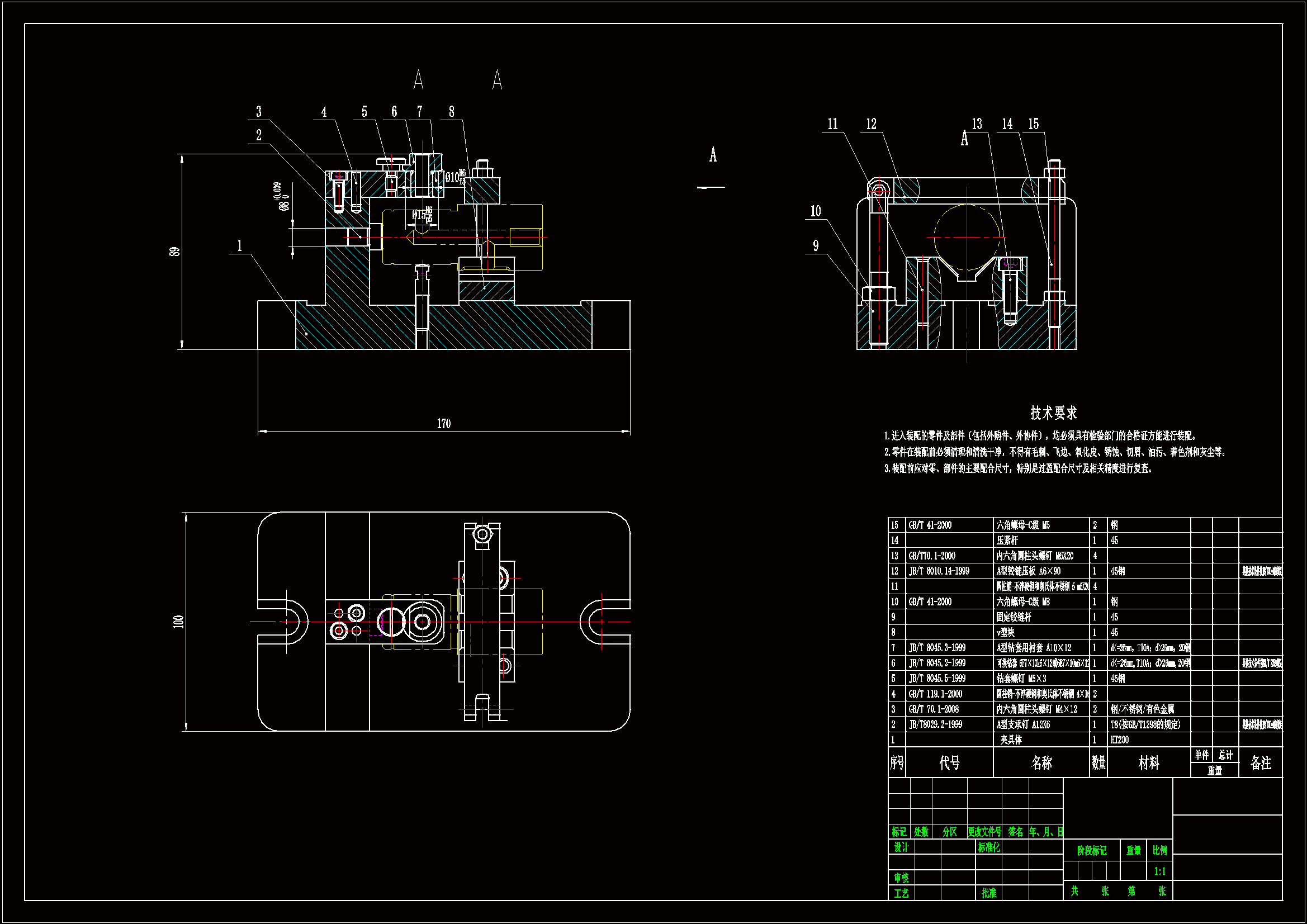Click the Ø10 fit dimension text
Image resolution: width=1307 pixels, height=924 pixels.
coord(455,177)
